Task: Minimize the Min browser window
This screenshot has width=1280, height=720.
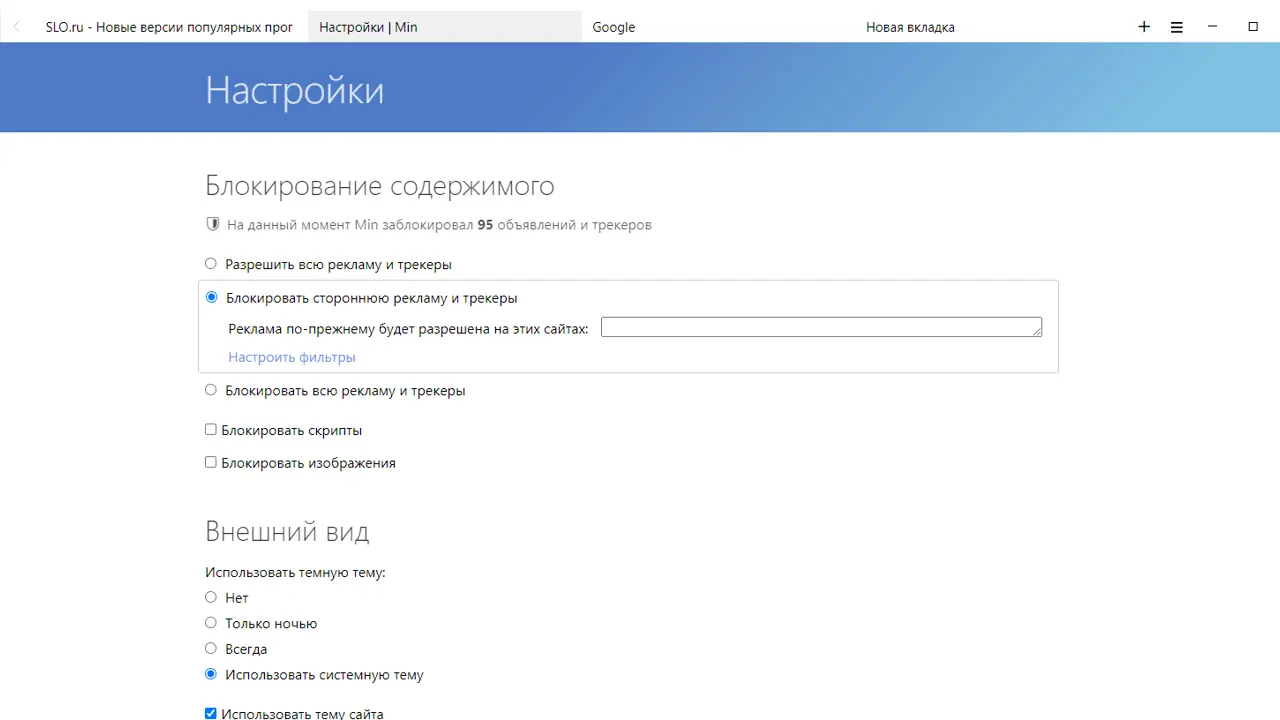Action: pos(1213,27)
